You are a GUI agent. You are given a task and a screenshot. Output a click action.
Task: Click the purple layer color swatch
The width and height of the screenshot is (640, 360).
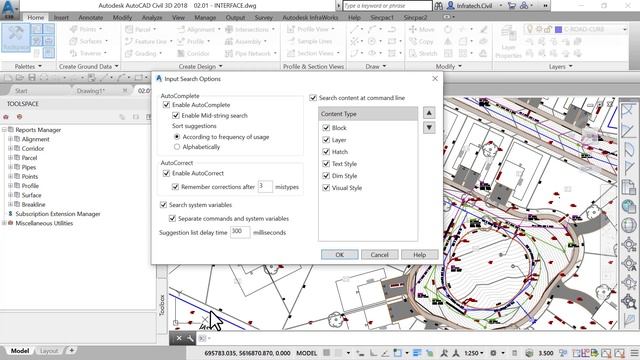(558, 29)
